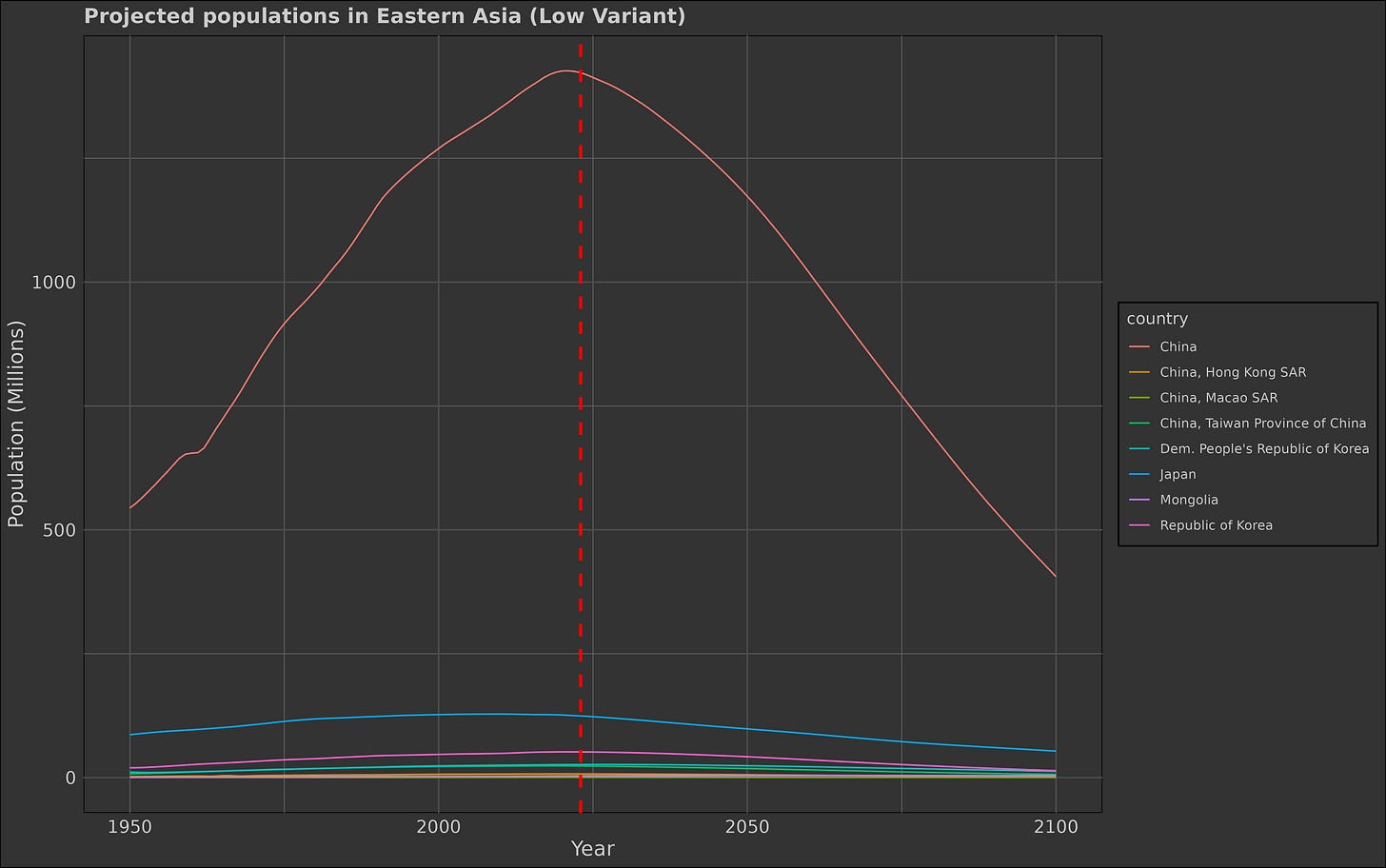The image size is (1386, 868).
Task: Click the pink color key for Republic of Korea
Action: tap(1139, 525)
